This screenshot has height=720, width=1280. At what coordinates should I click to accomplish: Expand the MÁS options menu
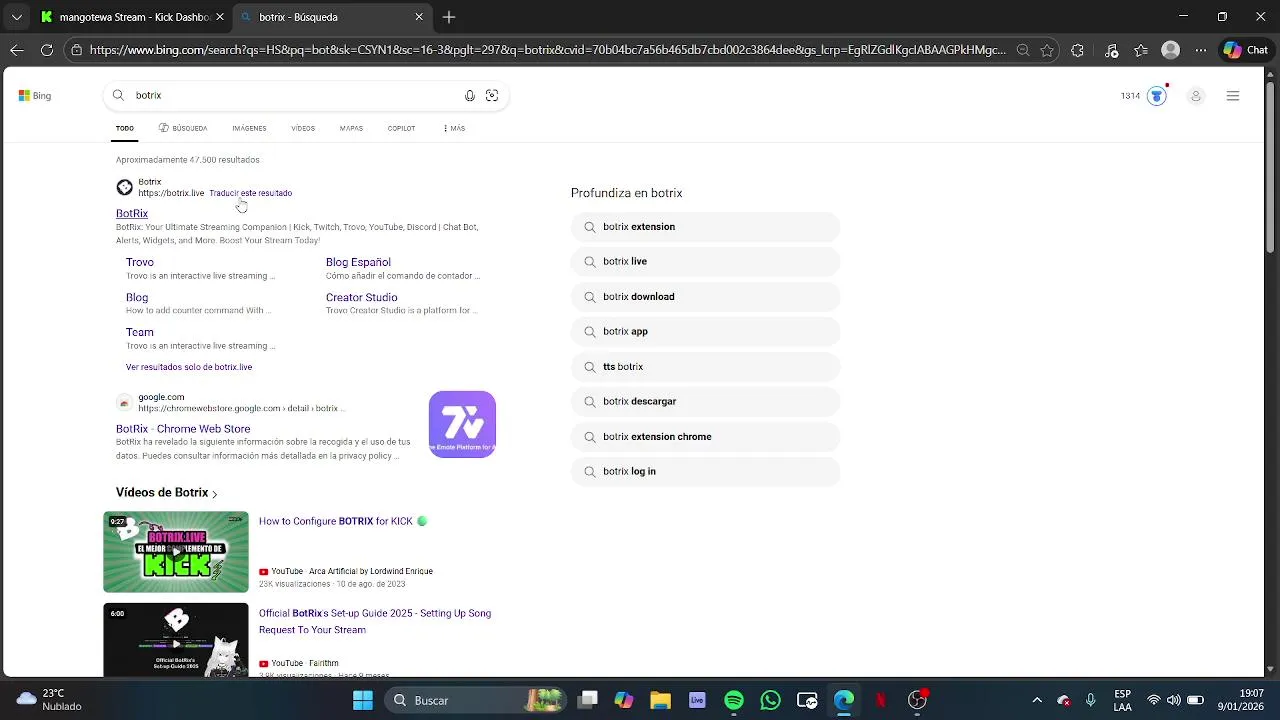click(454, 128)
